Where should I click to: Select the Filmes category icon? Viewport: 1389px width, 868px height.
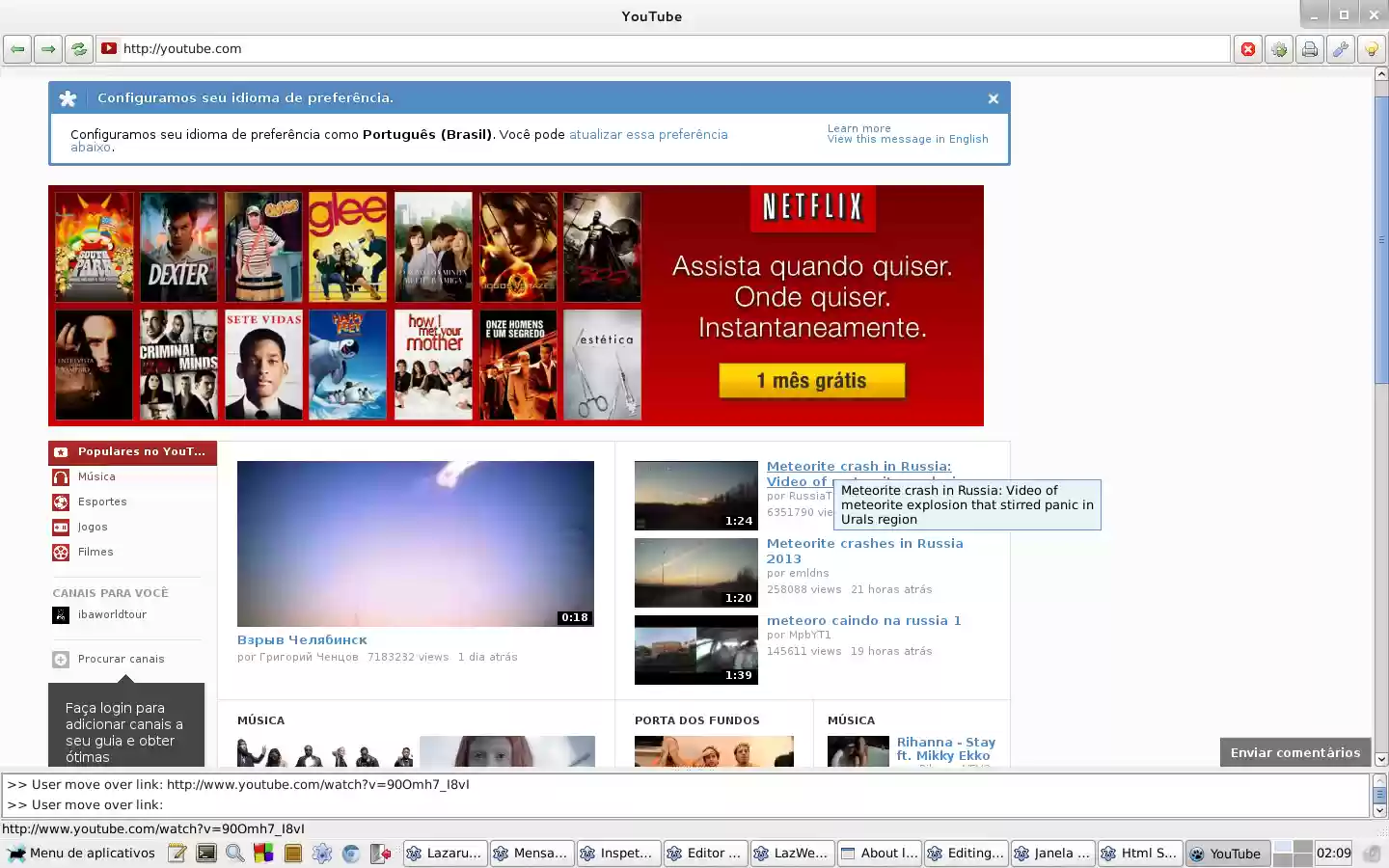tap(62, 552)
